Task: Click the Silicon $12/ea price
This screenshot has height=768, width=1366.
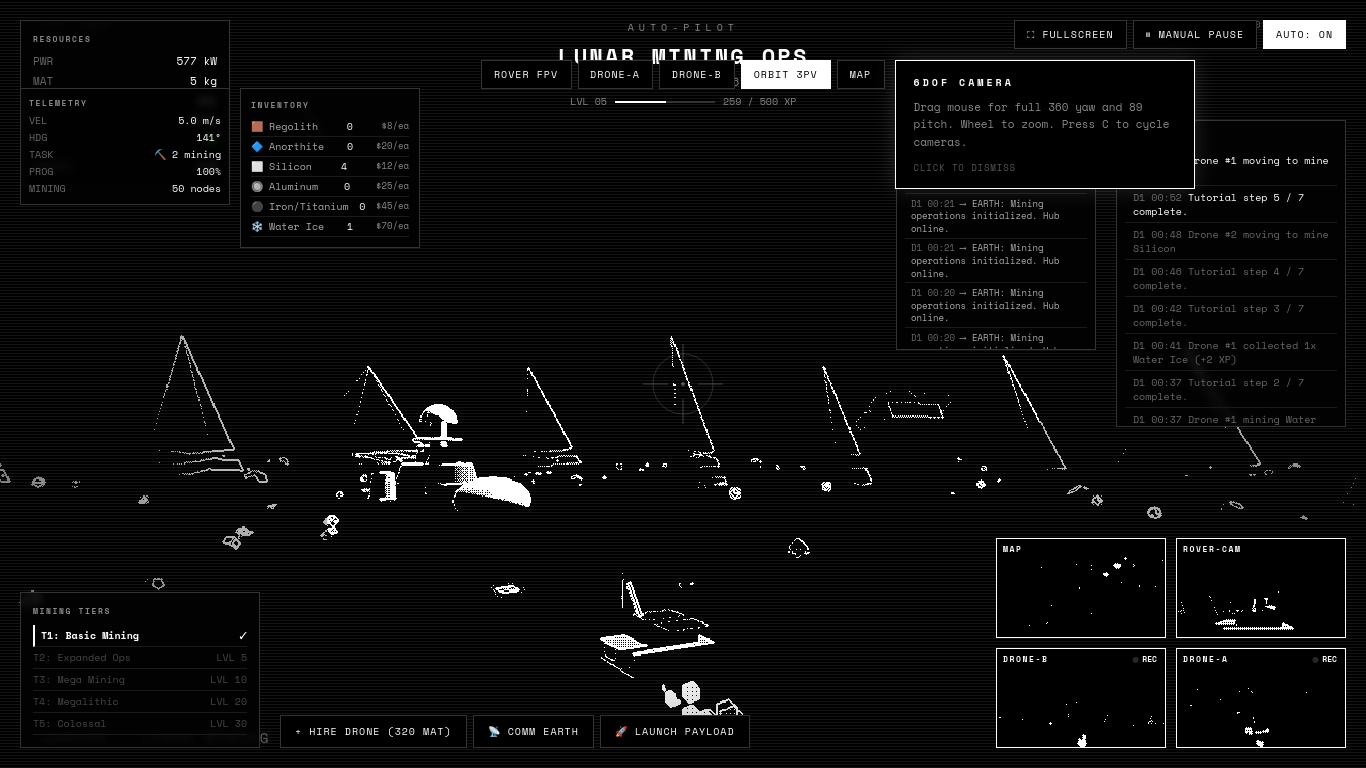Action: (x=392, y=167)
